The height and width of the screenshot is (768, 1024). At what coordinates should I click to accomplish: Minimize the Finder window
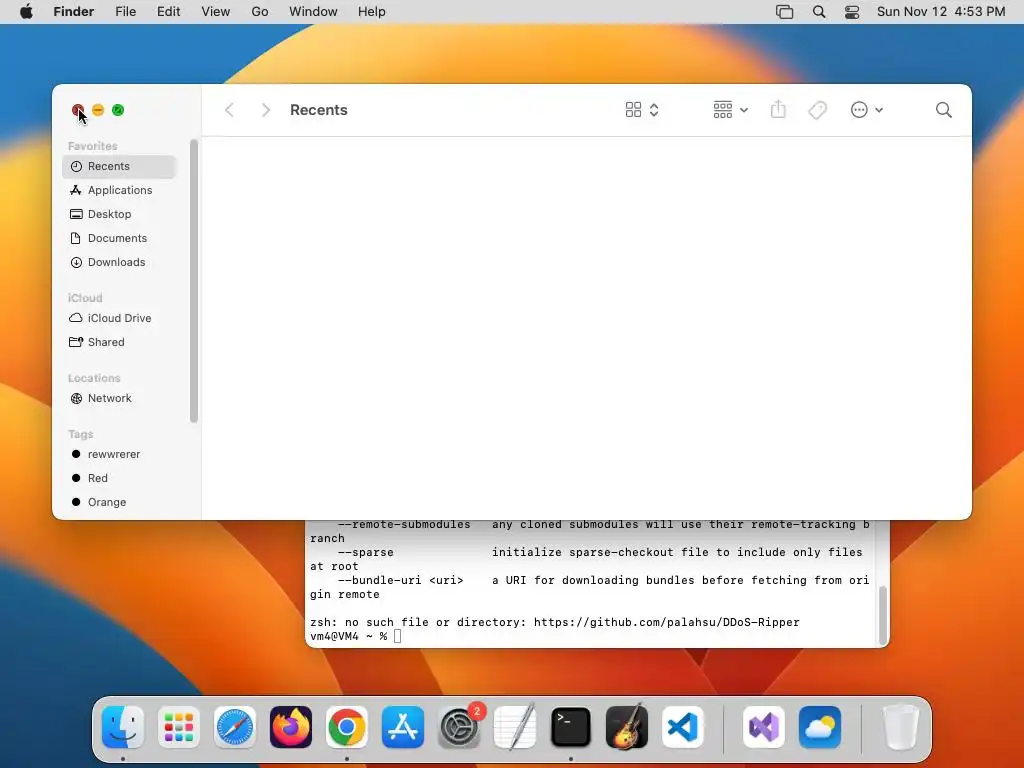pos(98,110)
